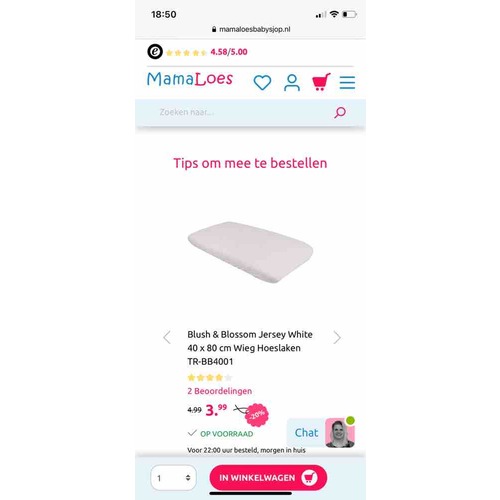Open the account profile icon
The width and height of the screenshot is (500, 500).
[x=292, y=82]
